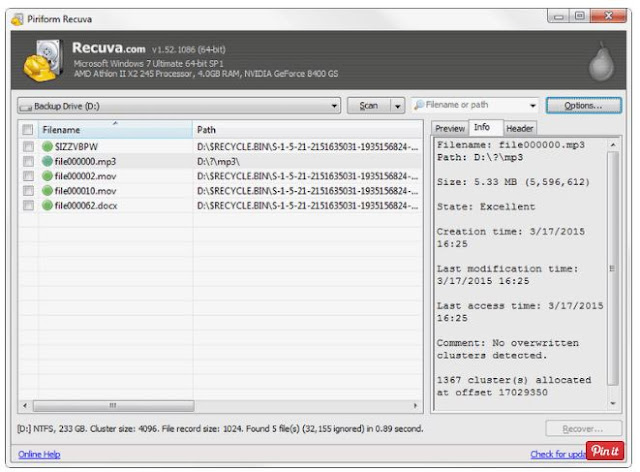Toggle the select-all checkbox in header
The width and height of the screenshot is (640, 472).
[x=28, y=130]
